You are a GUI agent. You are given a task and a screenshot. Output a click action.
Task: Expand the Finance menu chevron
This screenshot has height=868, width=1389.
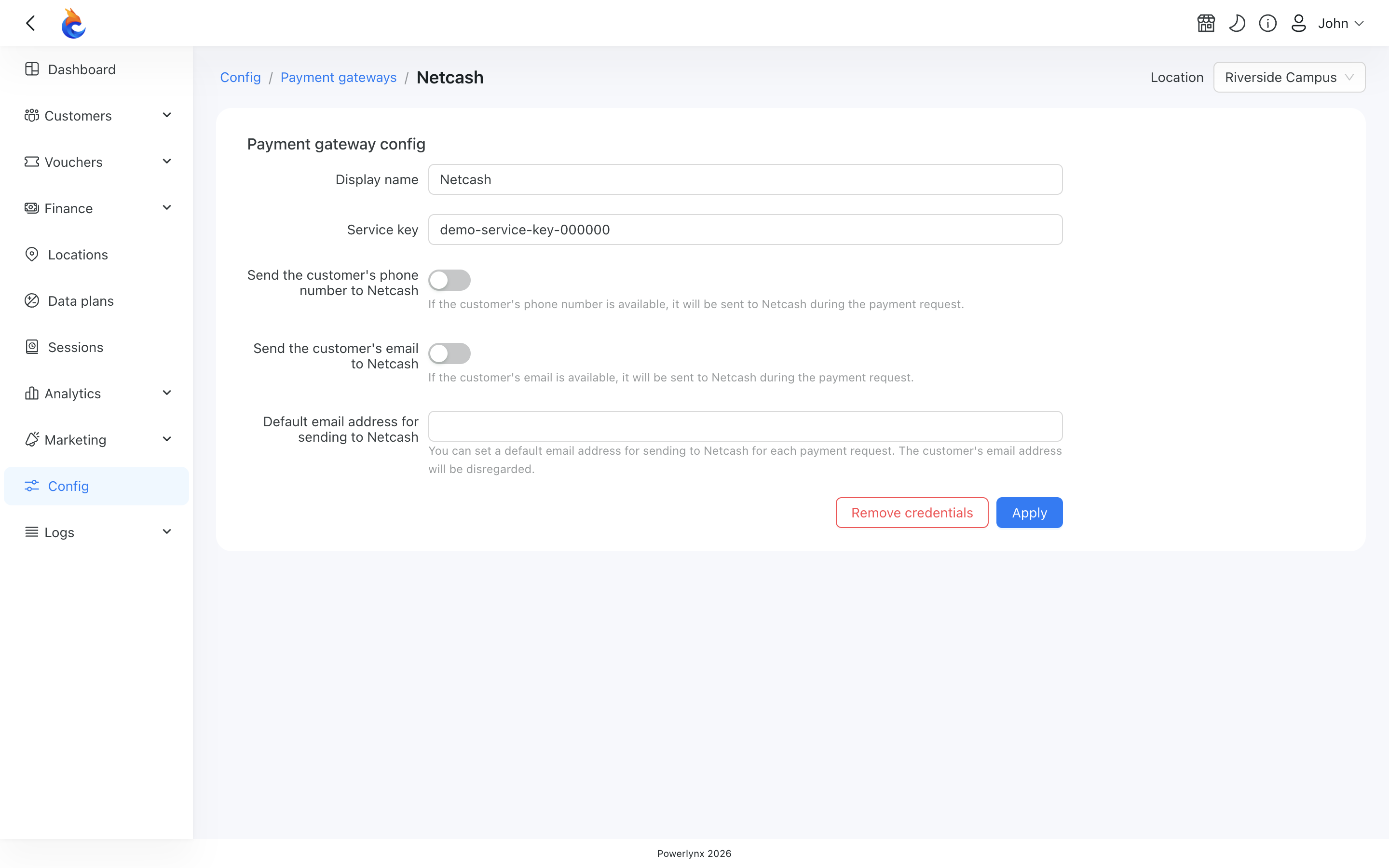(x=167, y=208)
